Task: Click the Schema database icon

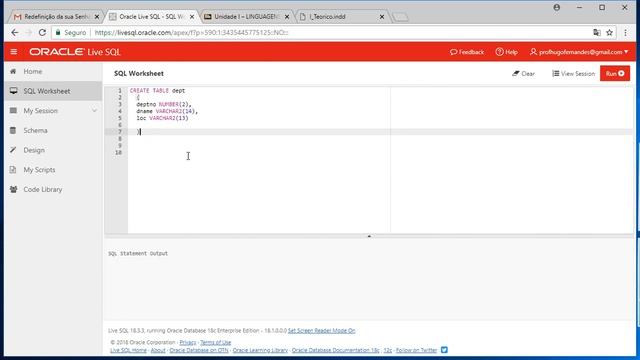Action: click(x=13, y=130)
